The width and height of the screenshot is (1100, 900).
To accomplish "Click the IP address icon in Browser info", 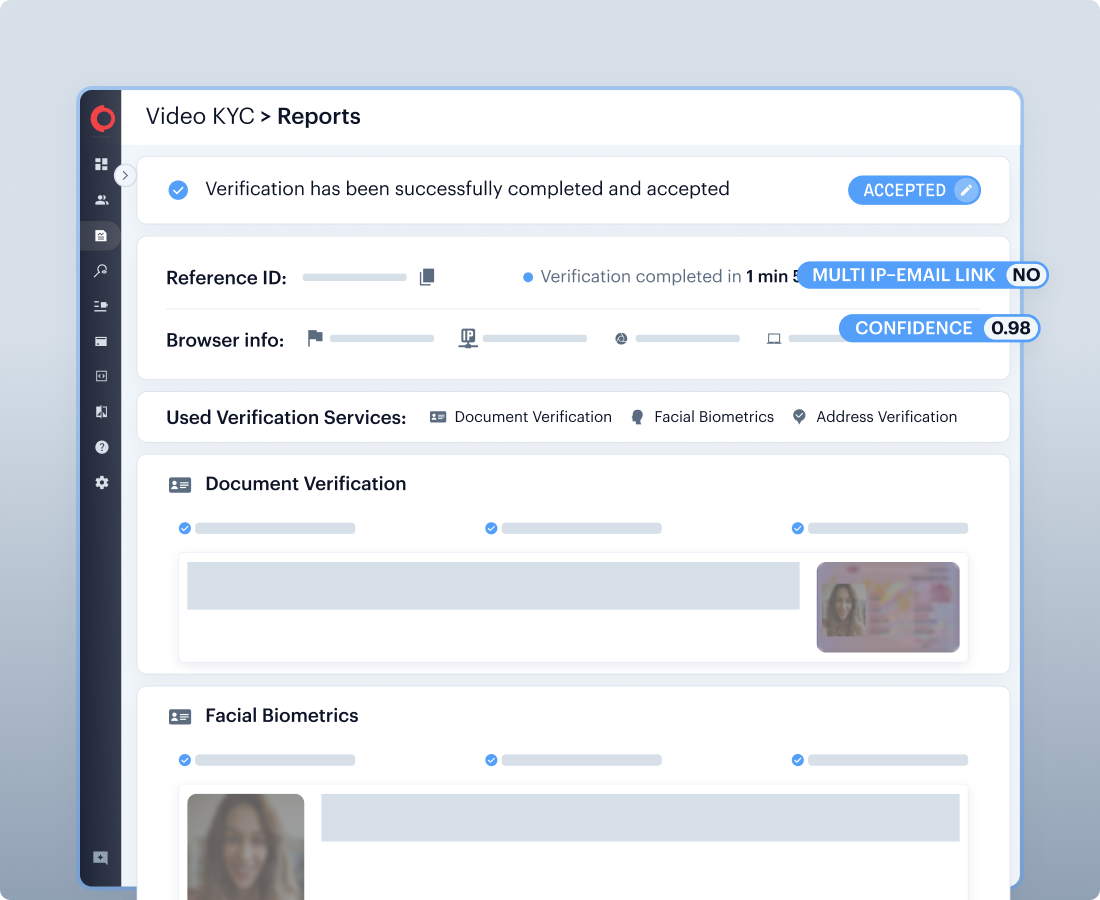I will click(467, 338).
